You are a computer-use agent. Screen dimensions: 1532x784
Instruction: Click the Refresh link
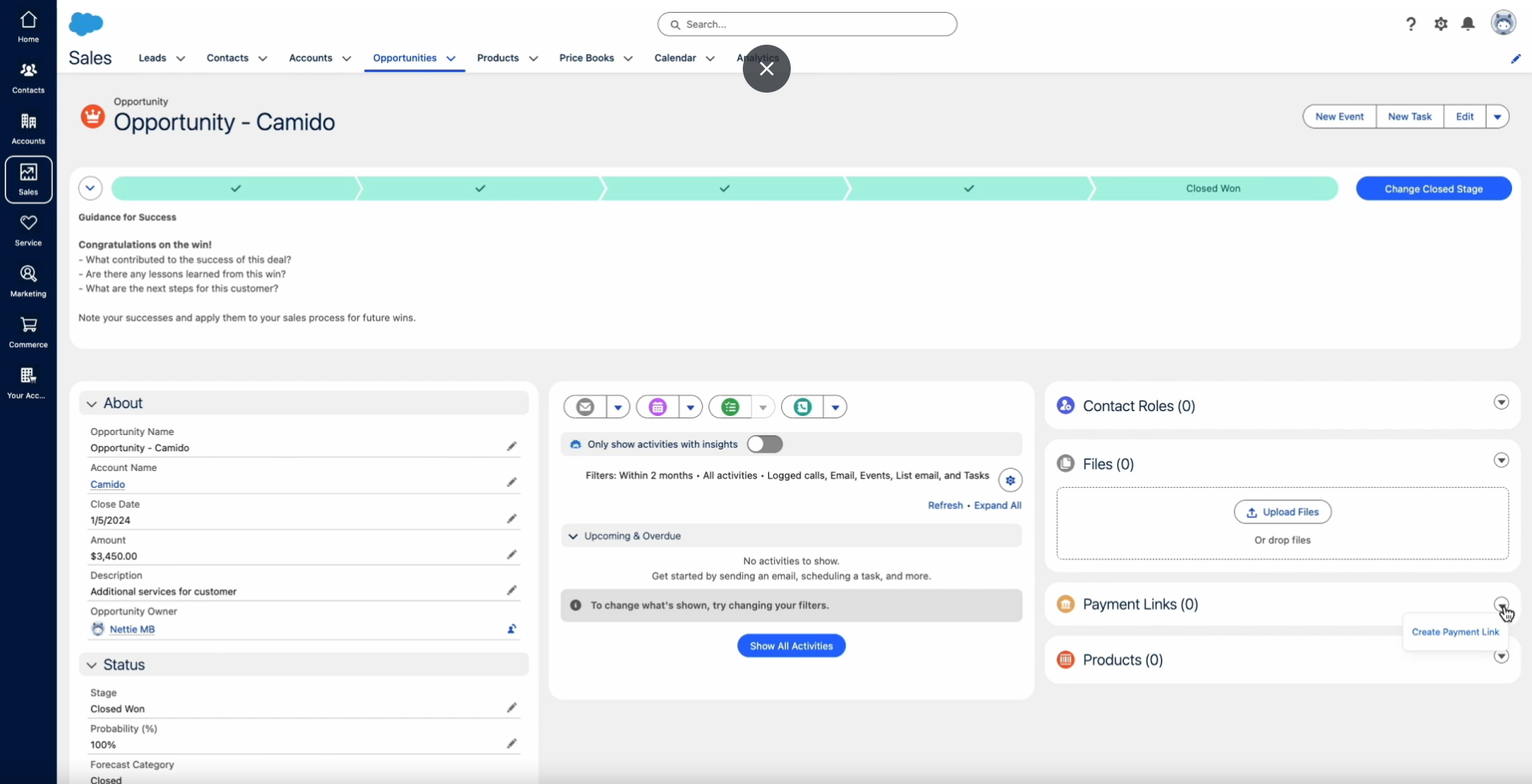pyautogui.click(x=945, y=505)
